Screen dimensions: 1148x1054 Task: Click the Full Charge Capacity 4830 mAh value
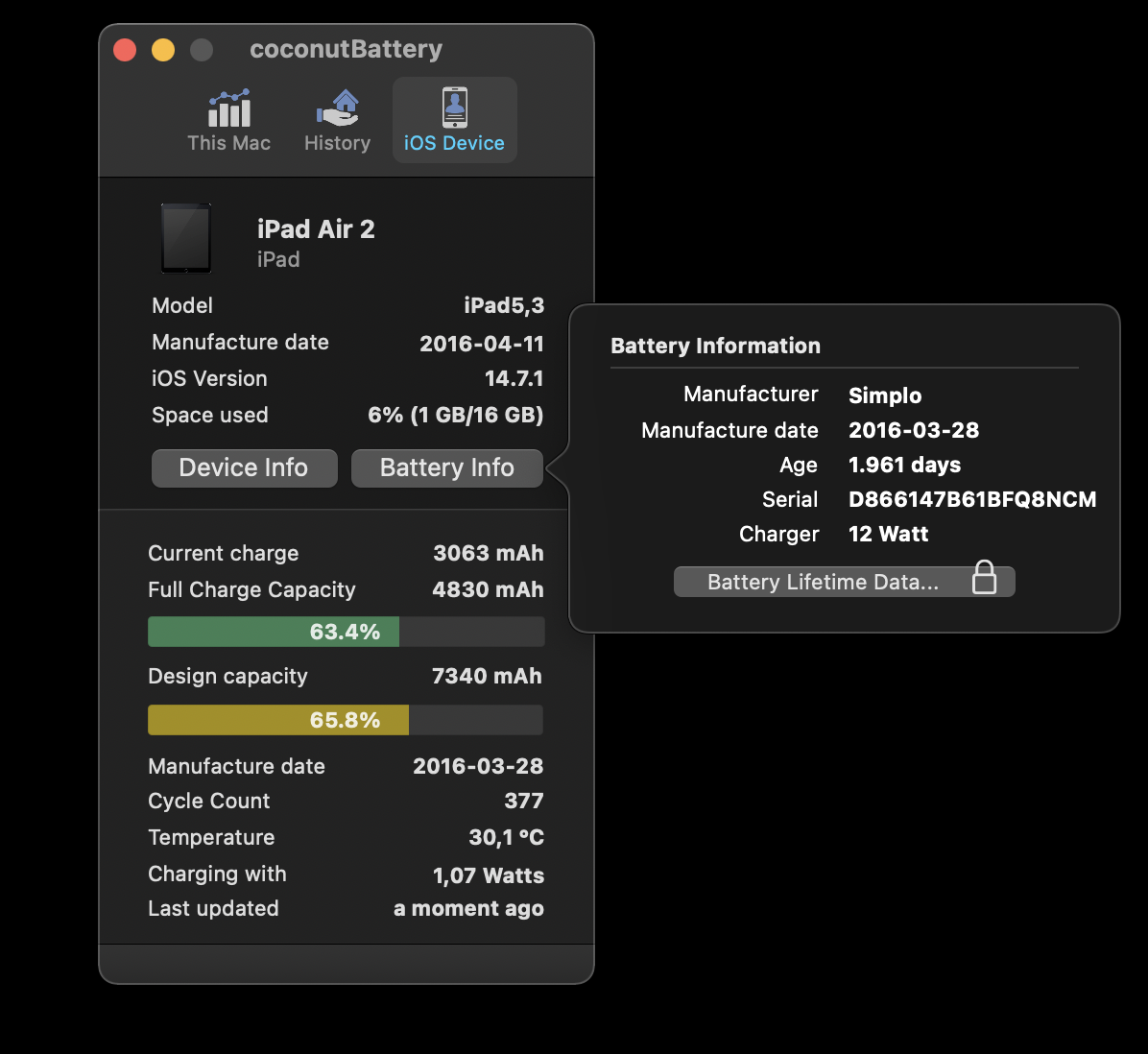488,589
